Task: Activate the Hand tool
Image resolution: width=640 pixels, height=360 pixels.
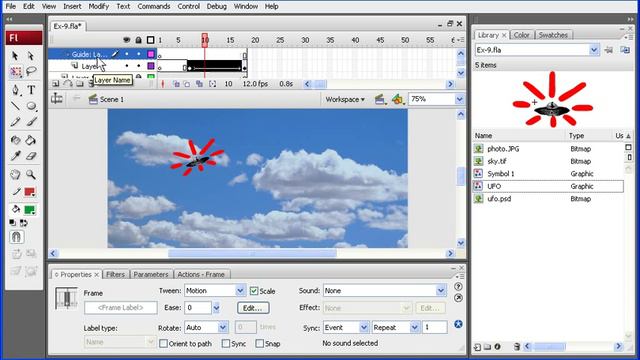Action: pyautogui.click(x=16, y=175)
